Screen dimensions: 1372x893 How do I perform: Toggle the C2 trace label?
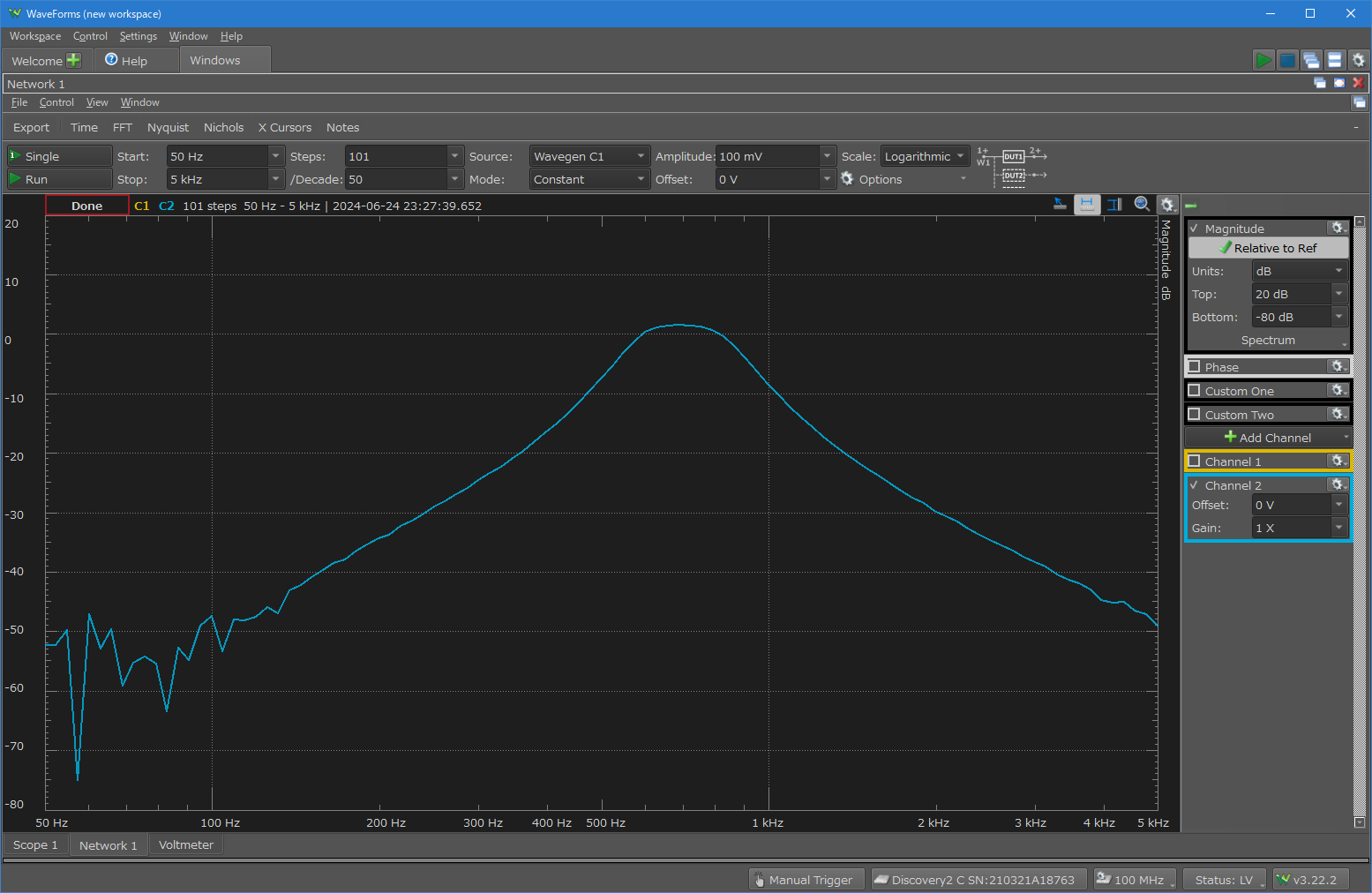(166, 206)
